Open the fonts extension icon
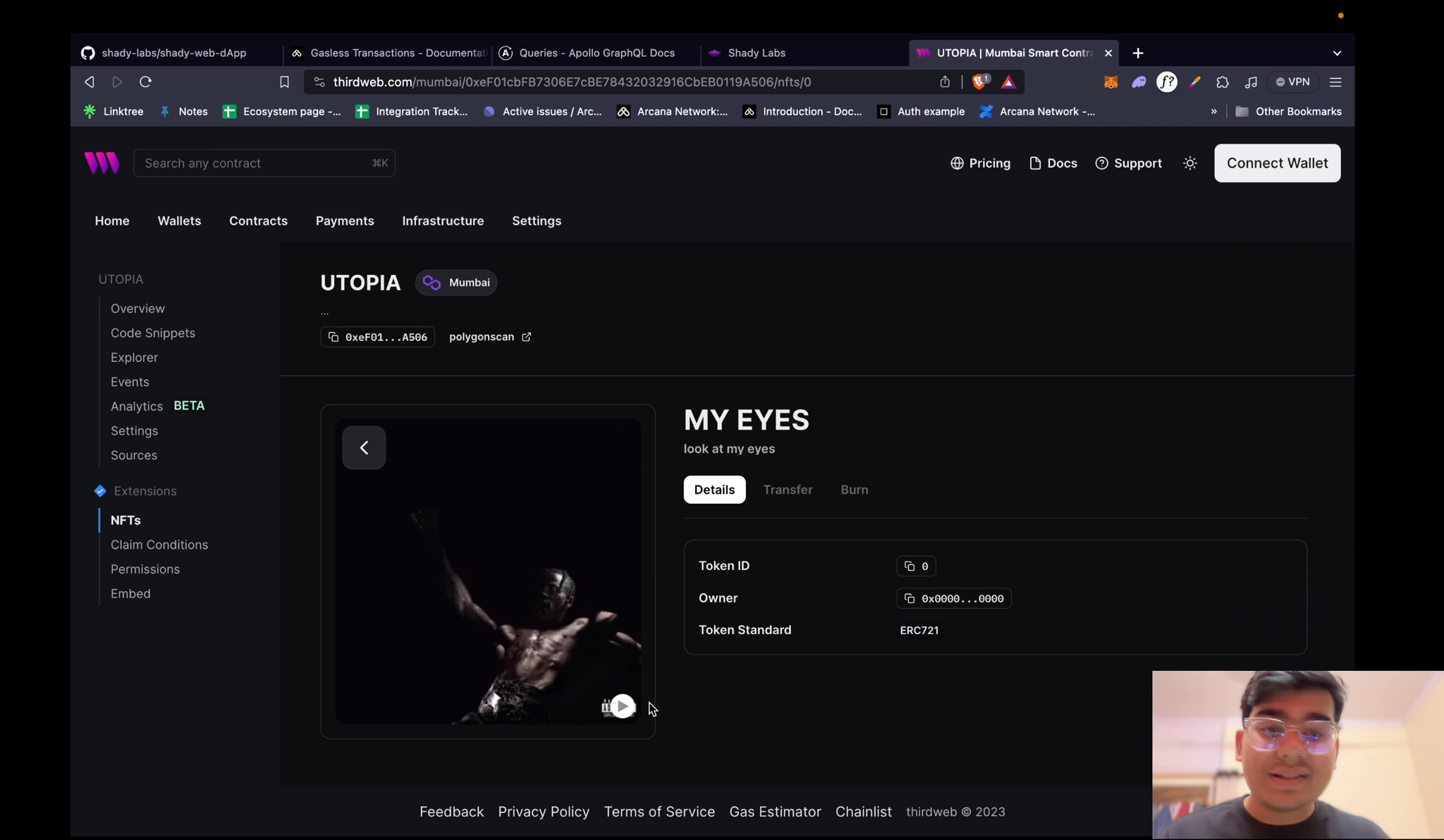Image resolution: width=1444 pixels, height=840 pixels. [1167, 82]
